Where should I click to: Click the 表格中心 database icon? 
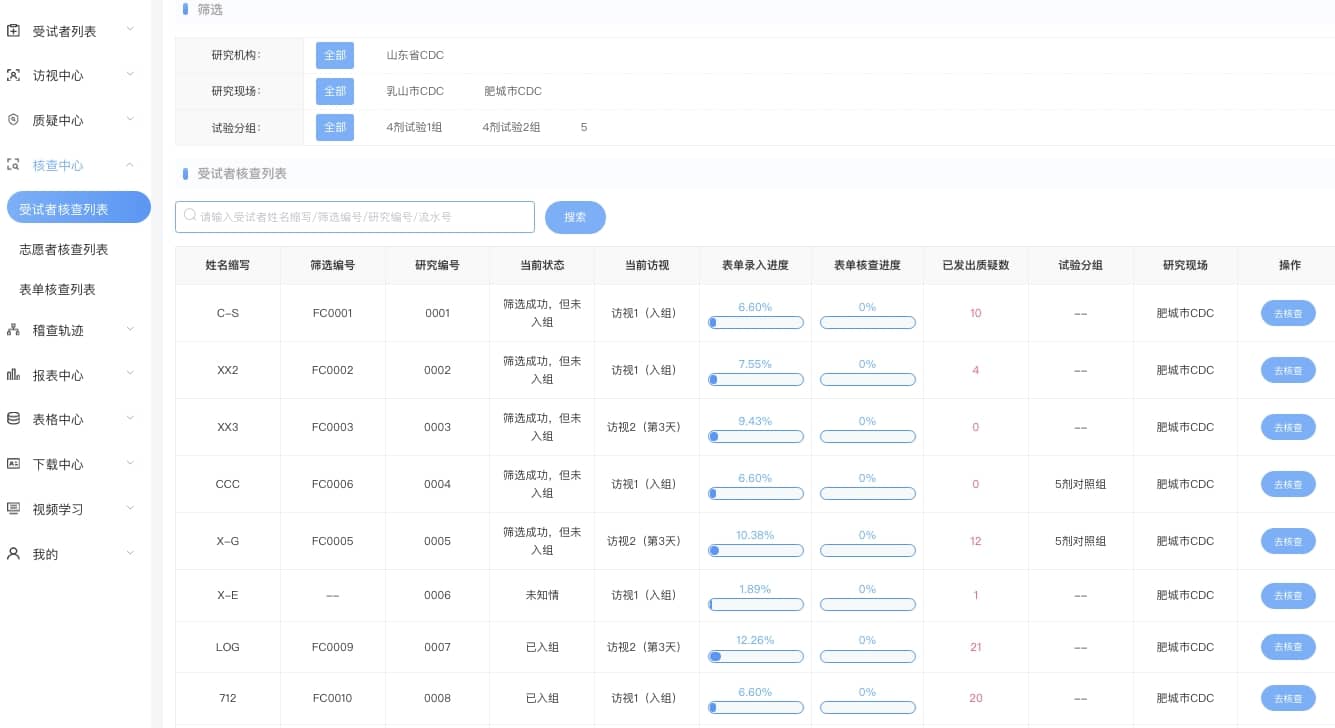tap(13, 419)
